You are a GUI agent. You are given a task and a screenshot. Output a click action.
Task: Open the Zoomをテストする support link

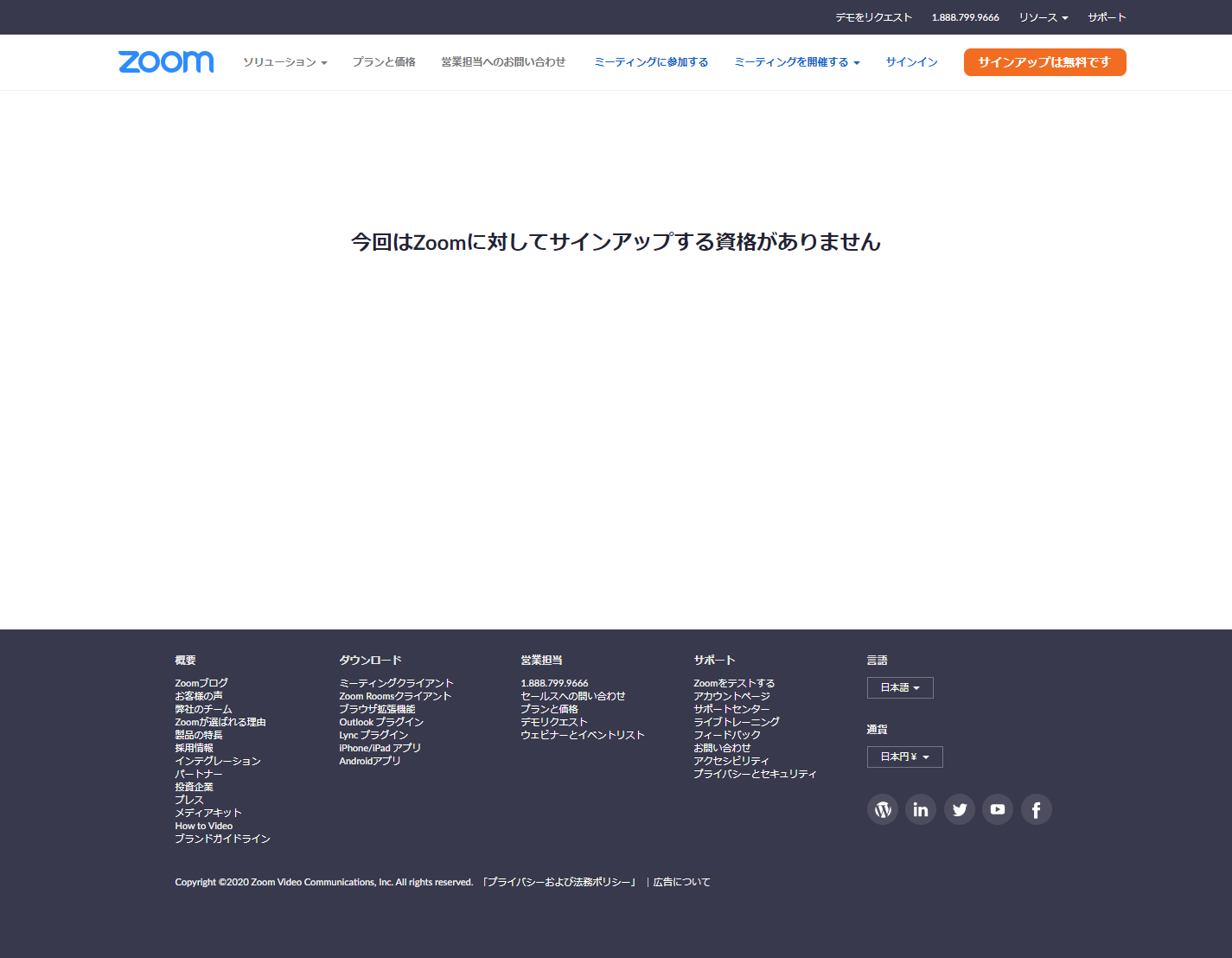[734, 683]
